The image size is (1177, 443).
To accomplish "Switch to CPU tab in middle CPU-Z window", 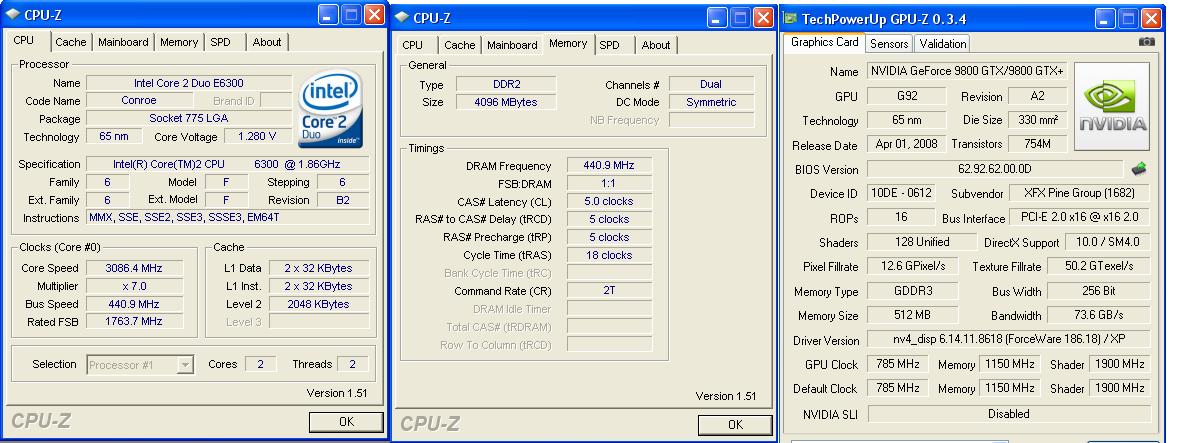I will click(413, 45).
